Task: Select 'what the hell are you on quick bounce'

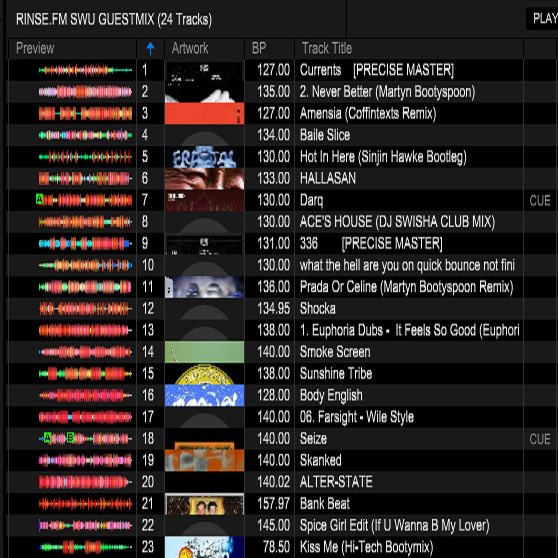Action: (407, 265)
